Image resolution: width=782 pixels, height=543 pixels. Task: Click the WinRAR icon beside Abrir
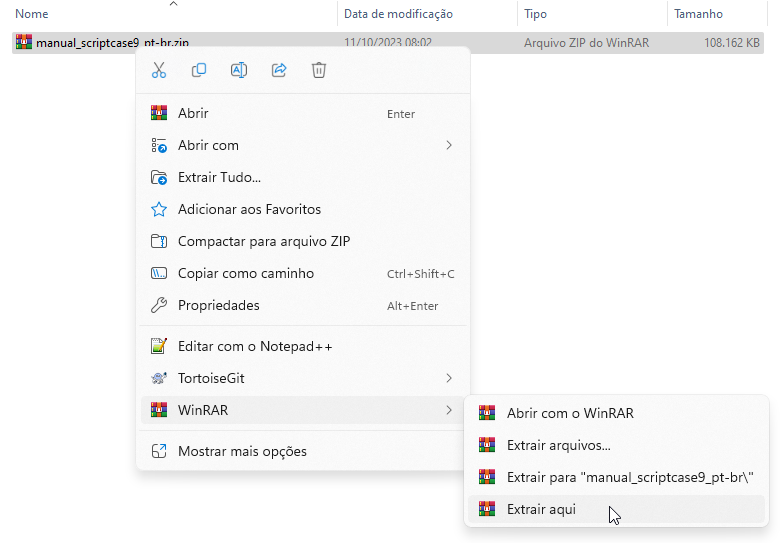click(159, 113)
